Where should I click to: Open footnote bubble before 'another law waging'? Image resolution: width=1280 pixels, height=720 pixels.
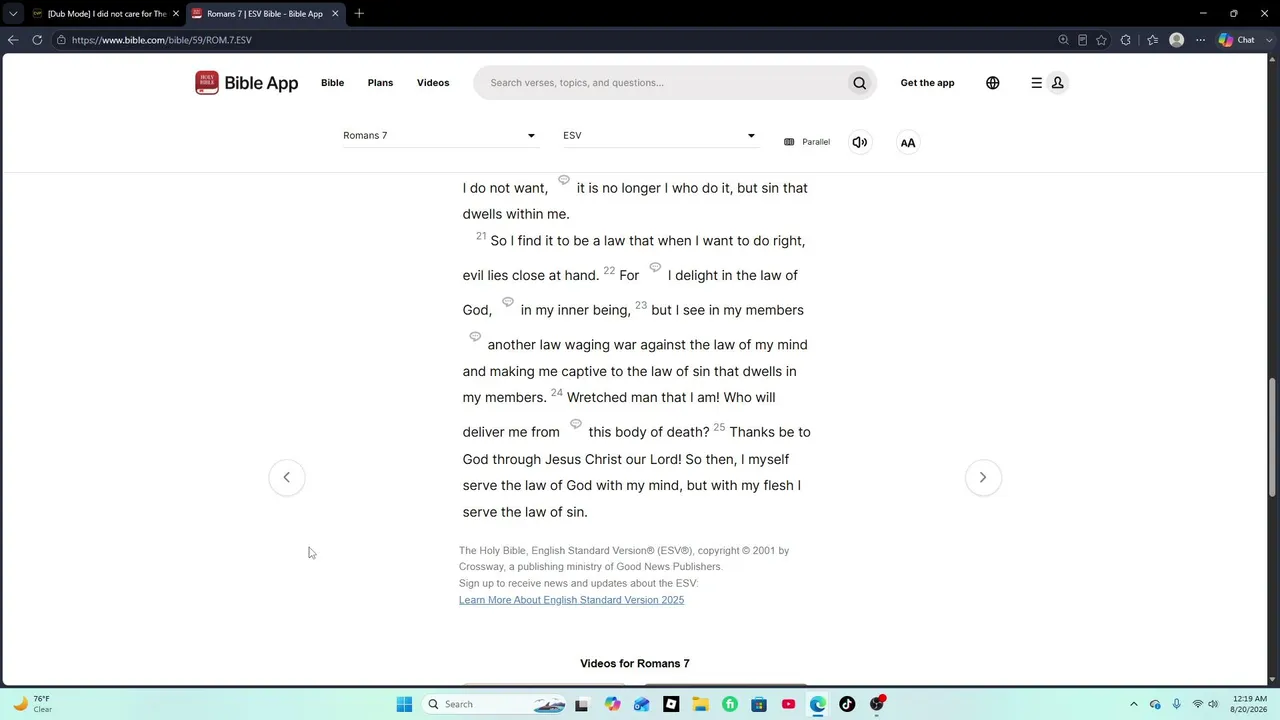[x=475, y=337]
